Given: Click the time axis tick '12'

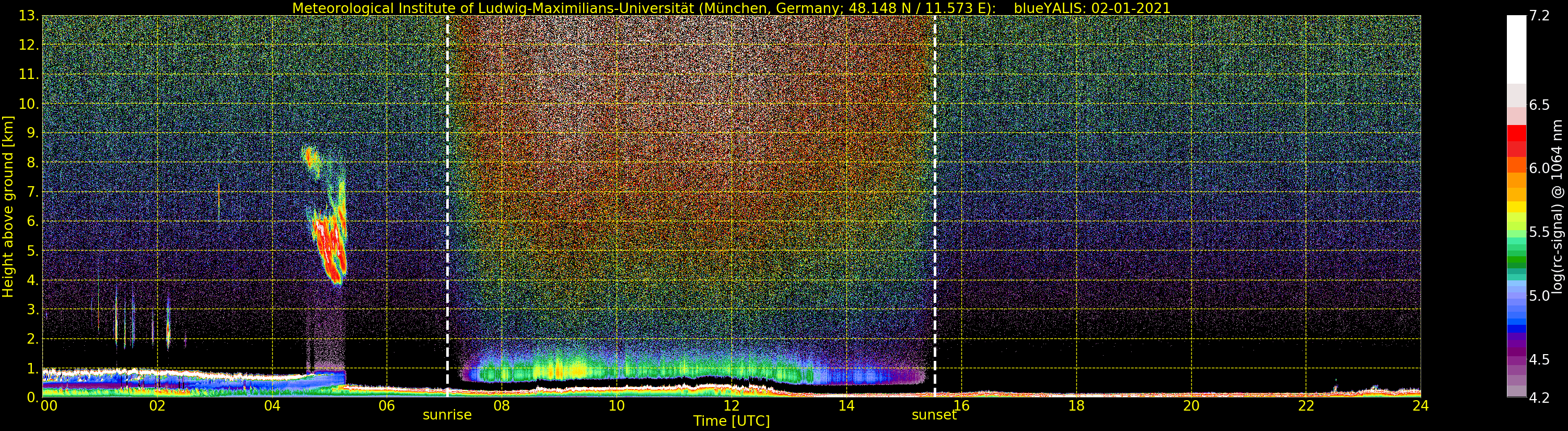Looking at the screenshot, I should (x=731, y=406).
